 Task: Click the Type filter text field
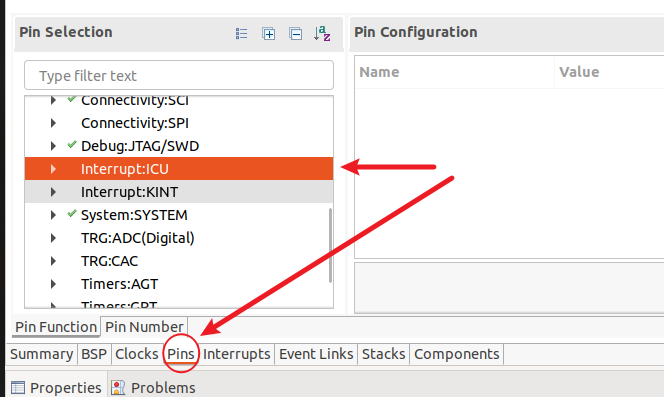179,75
